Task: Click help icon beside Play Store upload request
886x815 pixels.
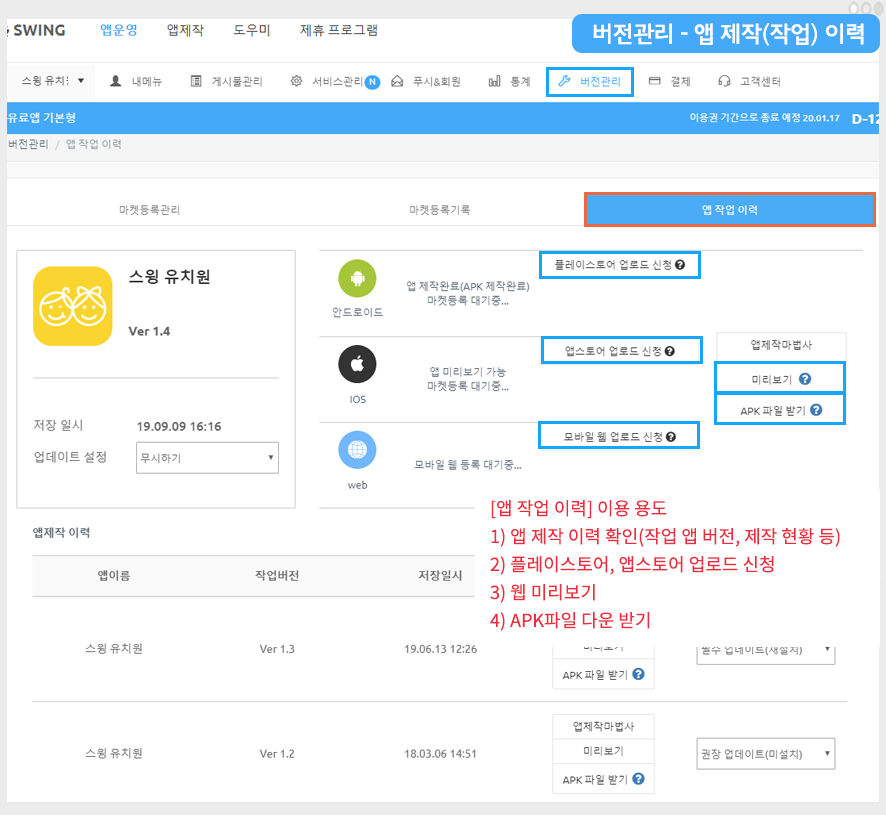Action: click(680, 265)
